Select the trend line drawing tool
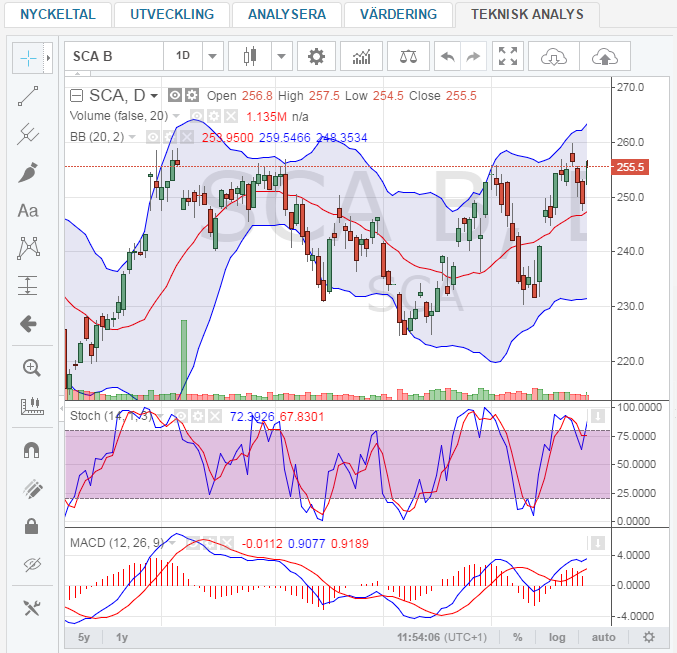Image resolution: width=677 pixels, height=653 pixels. 28,96
